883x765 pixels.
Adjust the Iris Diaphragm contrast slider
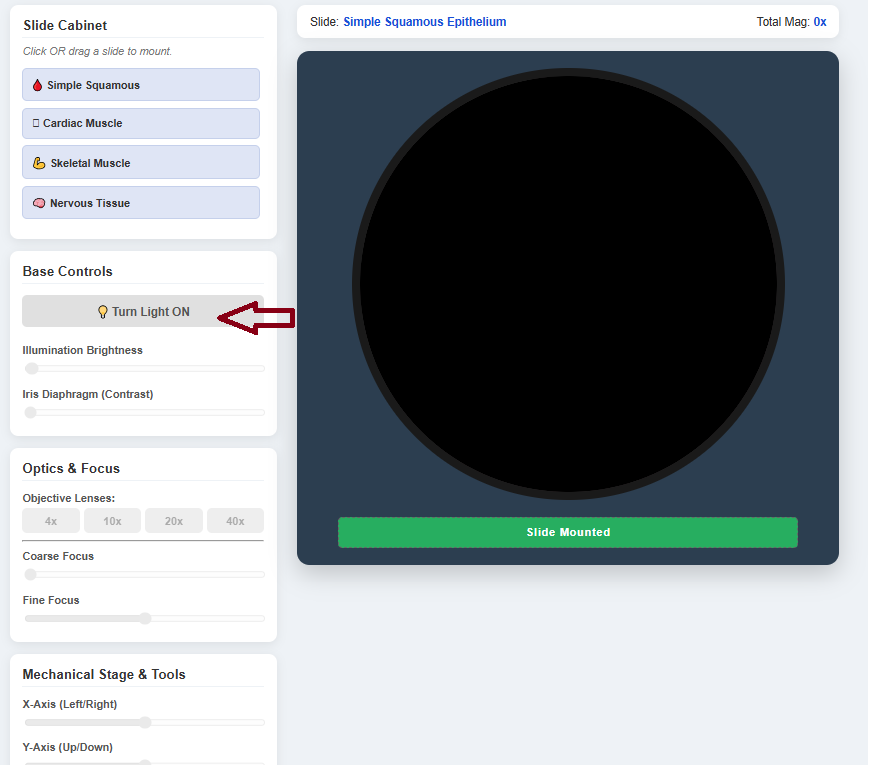(x=144, y=412)
